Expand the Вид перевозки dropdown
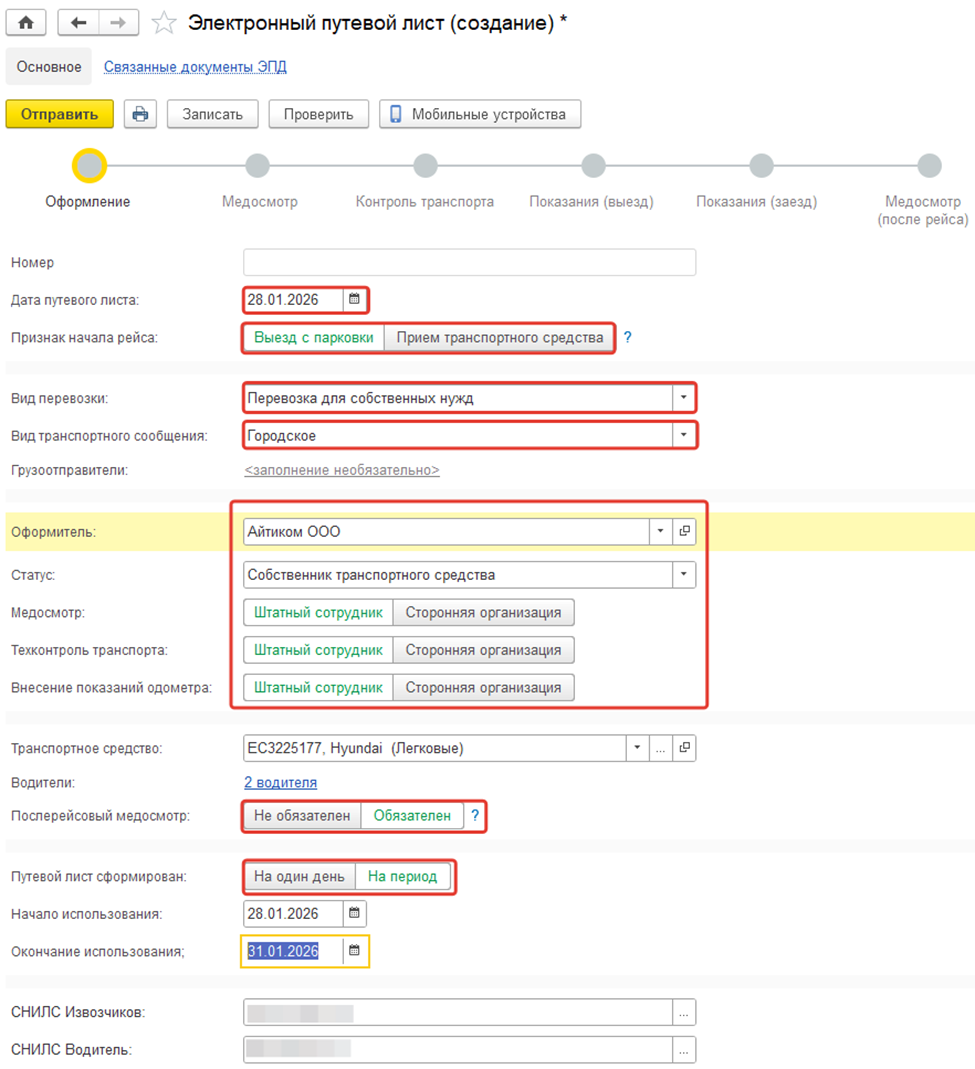 (683, 398)
